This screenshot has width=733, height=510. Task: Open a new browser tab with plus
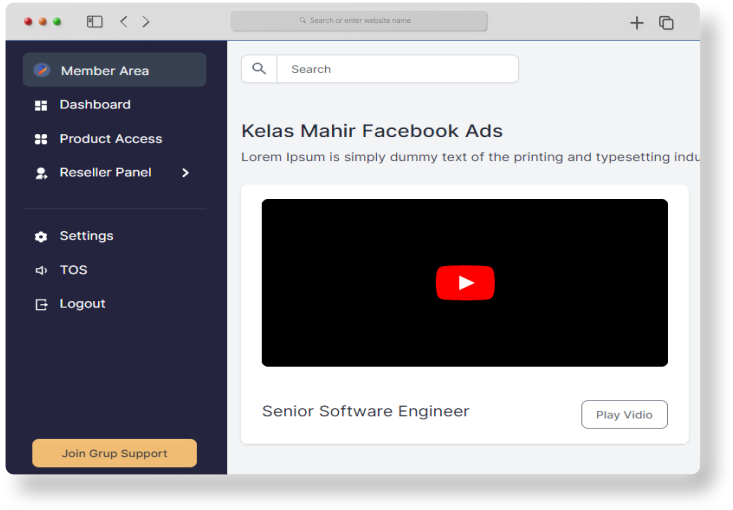click(x=637, y=22)
